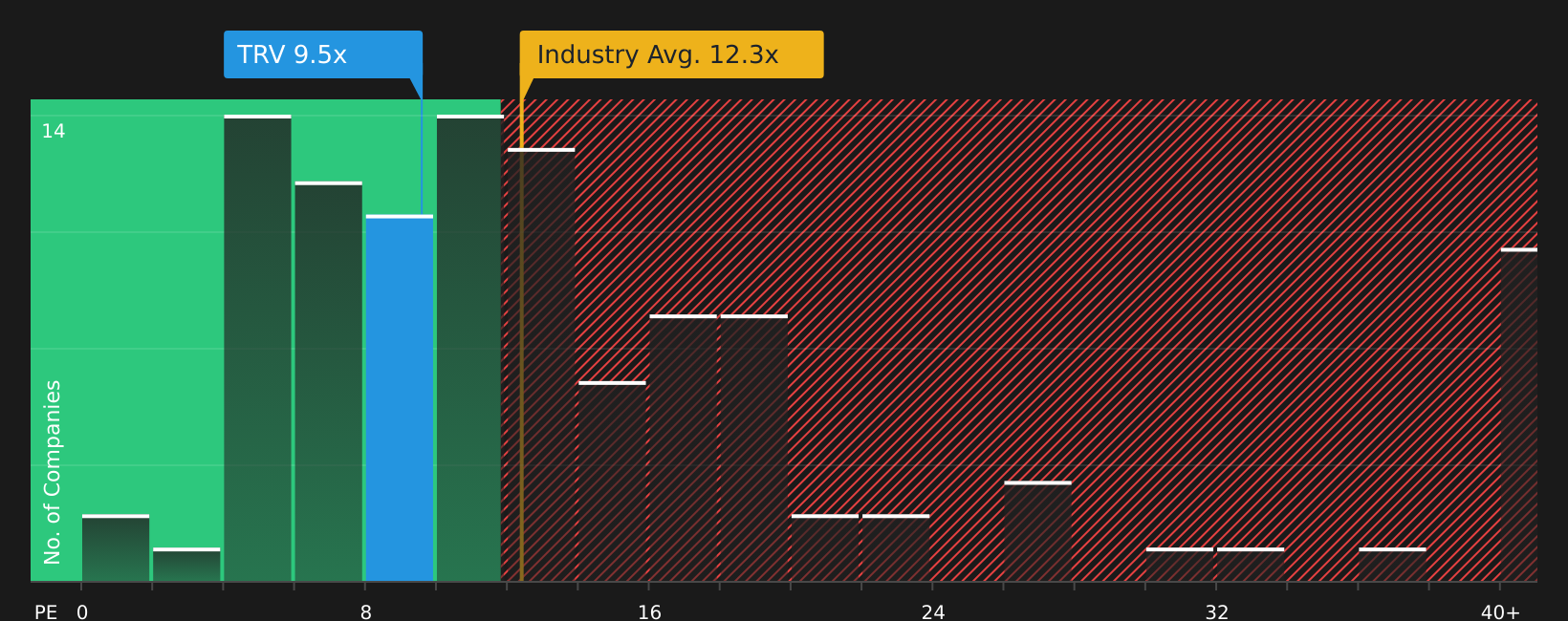Image resolution: width=1568 pixels, height=621 pixels.
Task: Select the blue TRV histogram bar
Action: pyautogui.click(x=400, y=398)
